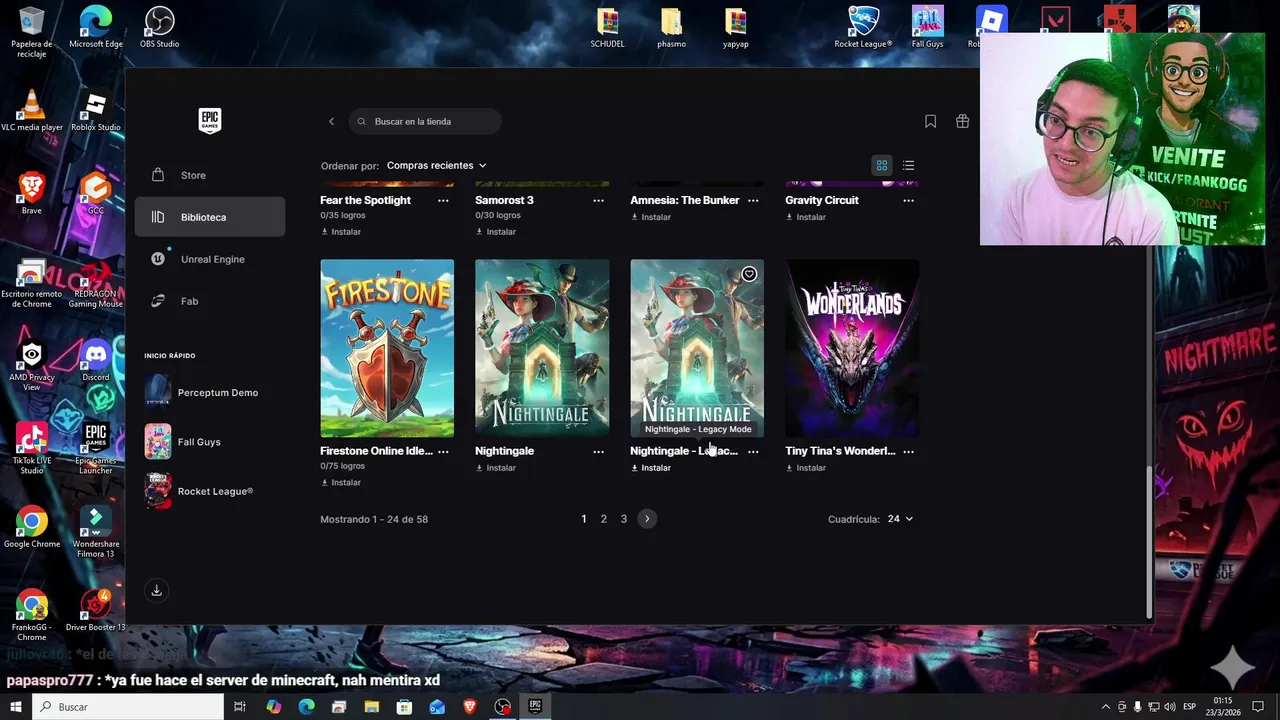Open options menu for Nightingale
The height and width of the screenshot is (720, 1280).
(x=598, y=451)
